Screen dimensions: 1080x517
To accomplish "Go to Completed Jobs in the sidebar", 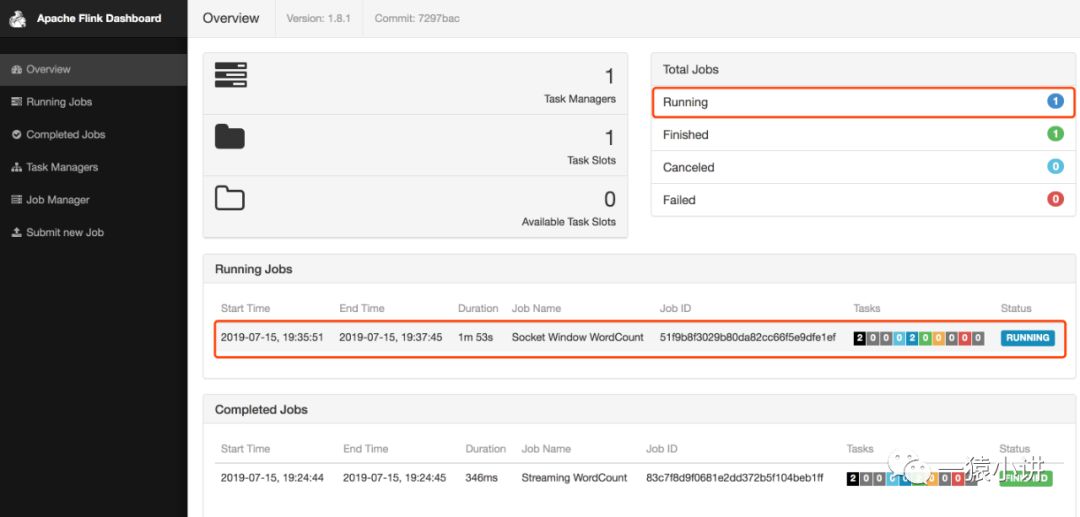I will 93,135.
